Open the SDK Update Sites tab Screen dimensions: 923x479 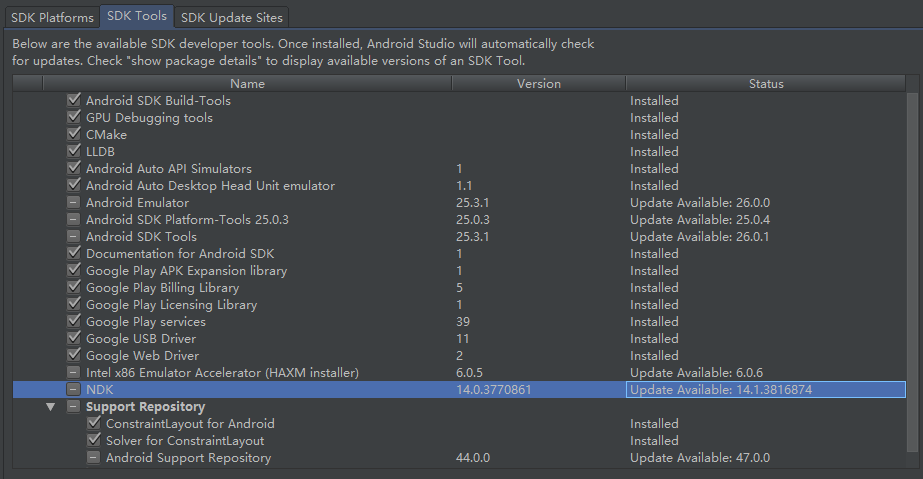pos(233,17)
